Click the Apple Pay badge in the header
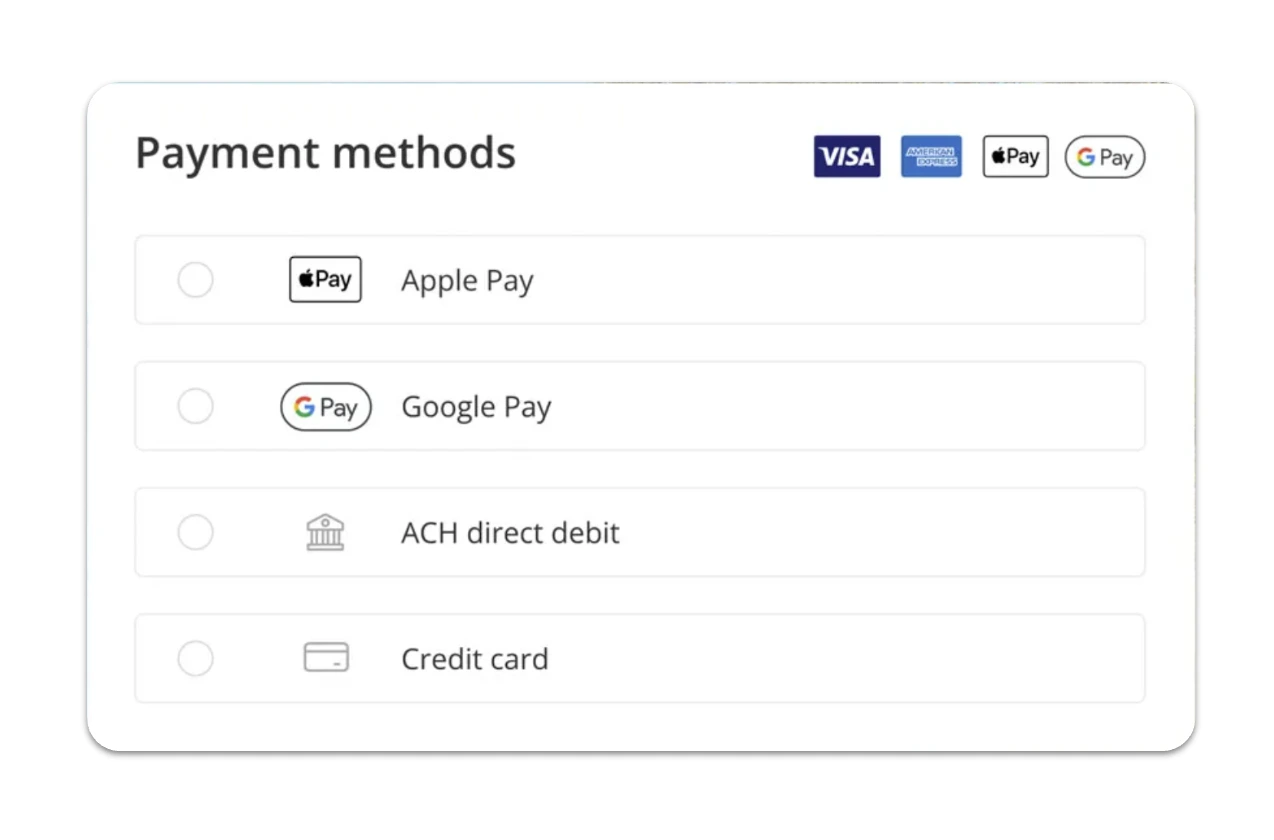Viewport: 1274px width, 840px height. coord(1014,156)
